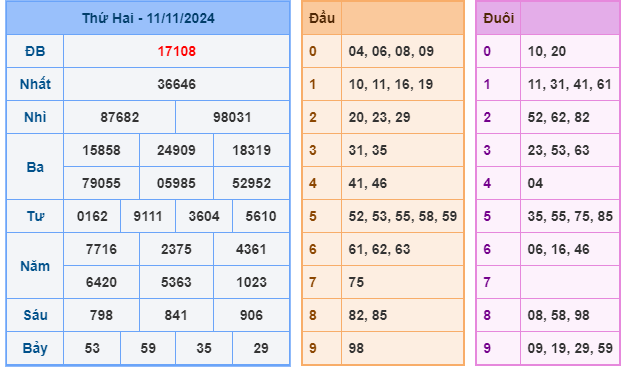This screenshot has width=623, height=371.
Task: Click fifth prize number 4361
Action: click(x=251, y=249)
